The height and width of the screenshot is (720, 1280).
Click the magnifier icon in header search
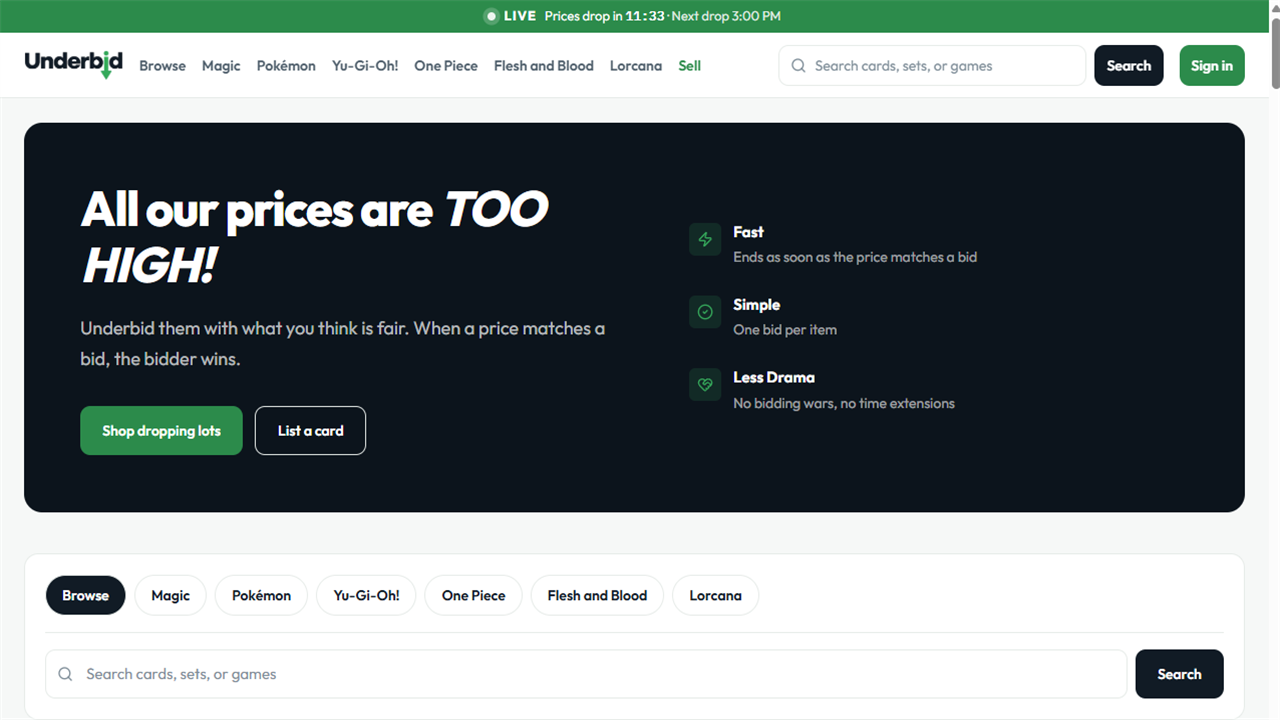click(798, 66)
